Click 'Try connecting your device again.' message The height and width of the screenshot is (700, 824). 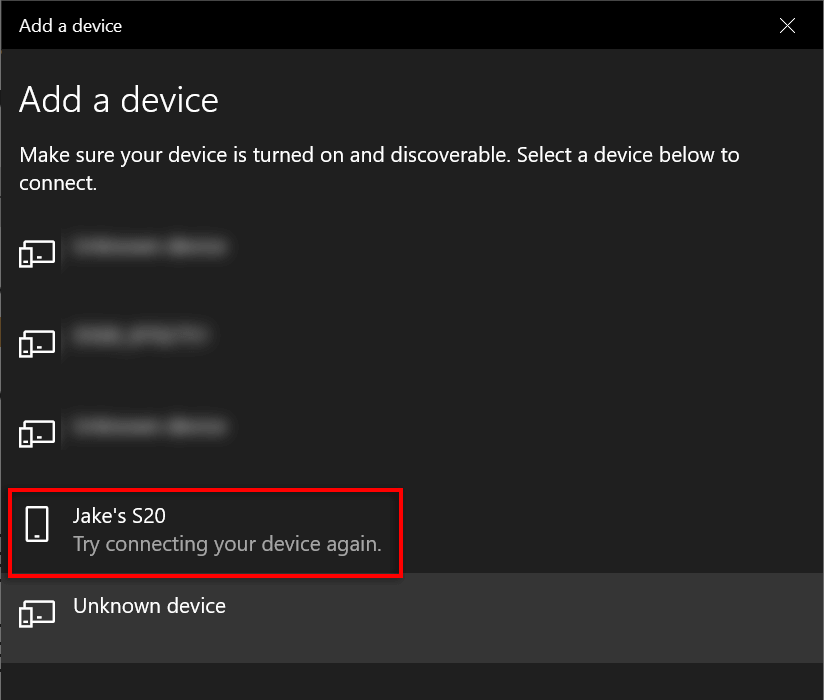tap(227, 544)
